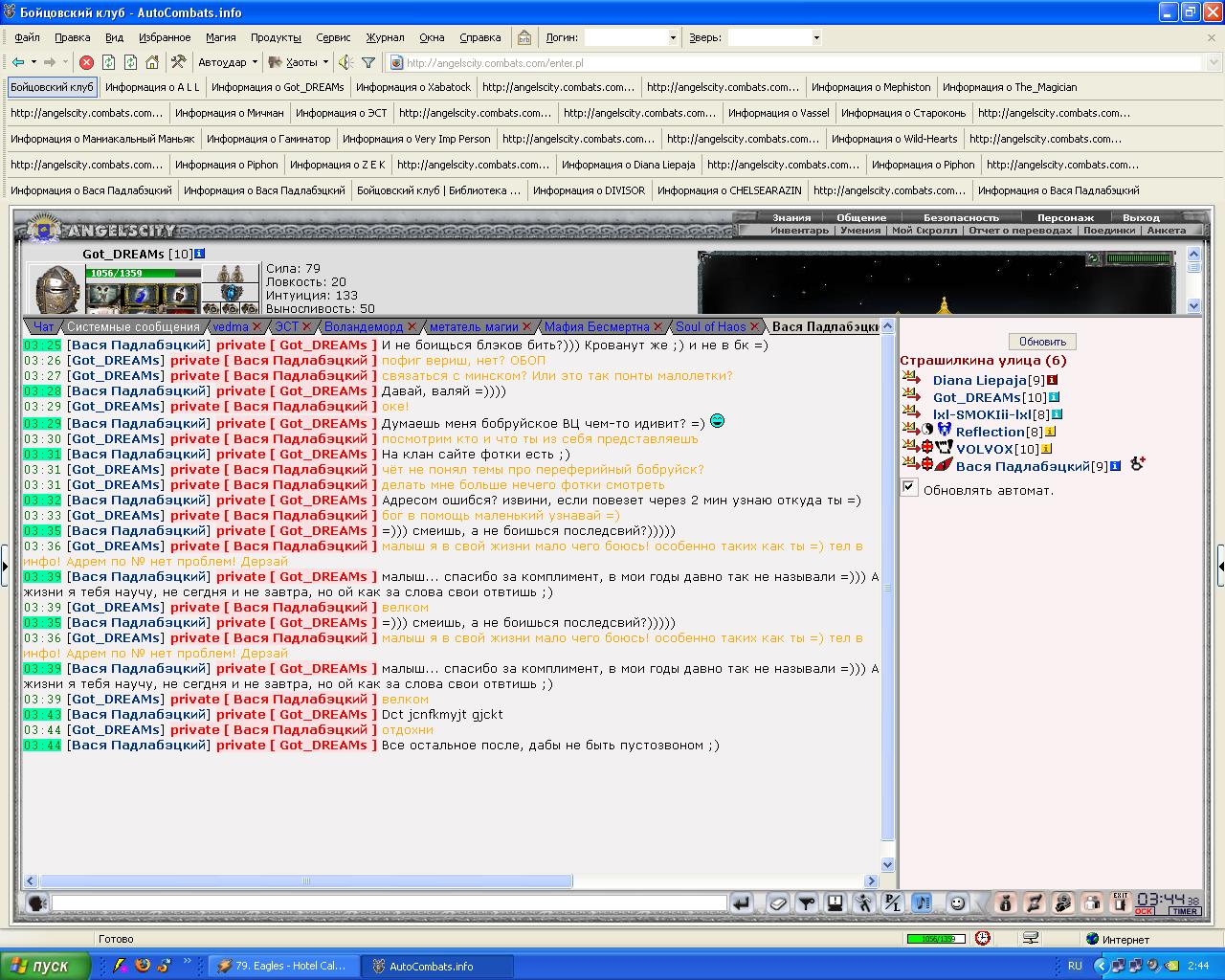Image resolution: width=1225 pixels, height=980 pixels.
Task: Open Поединки link in game menu
Action: pos(1109,230)
